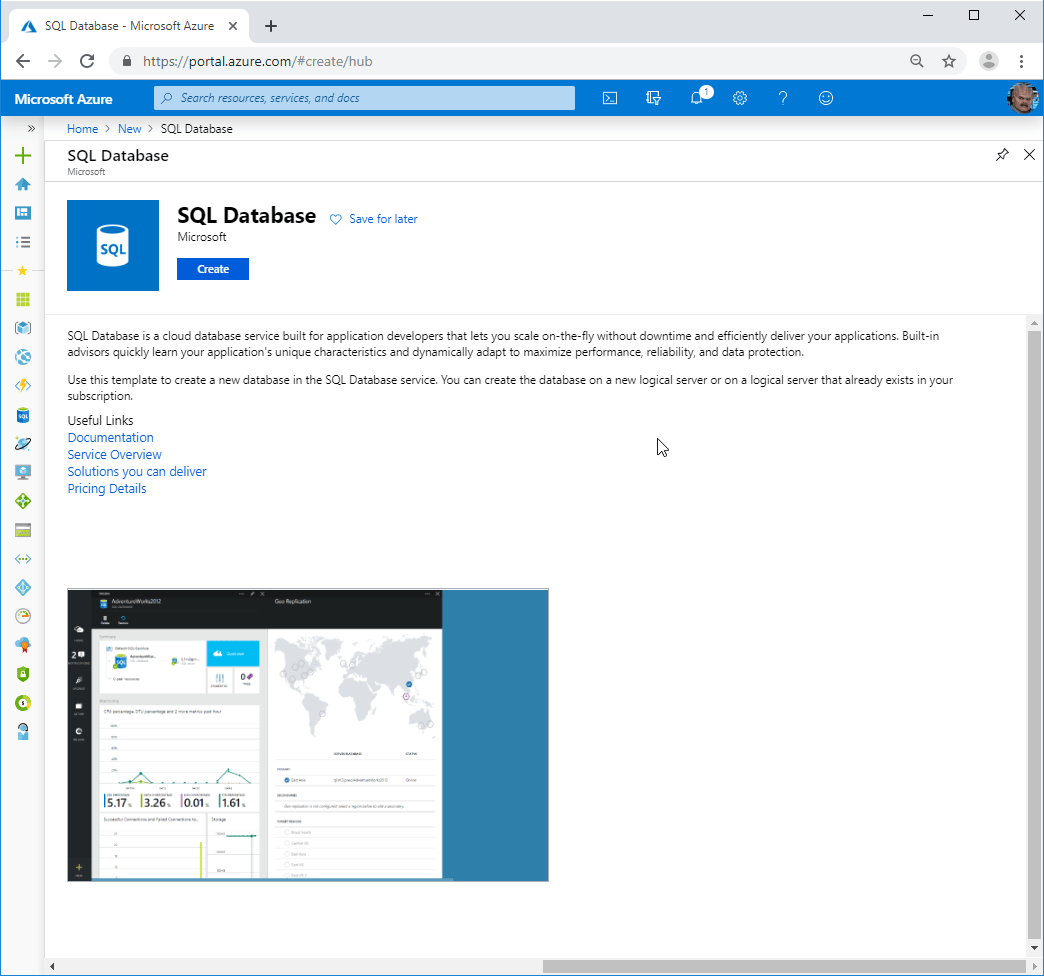Click the browser forward arrow
1044x976 pixels.
click(x=55, y=61)
